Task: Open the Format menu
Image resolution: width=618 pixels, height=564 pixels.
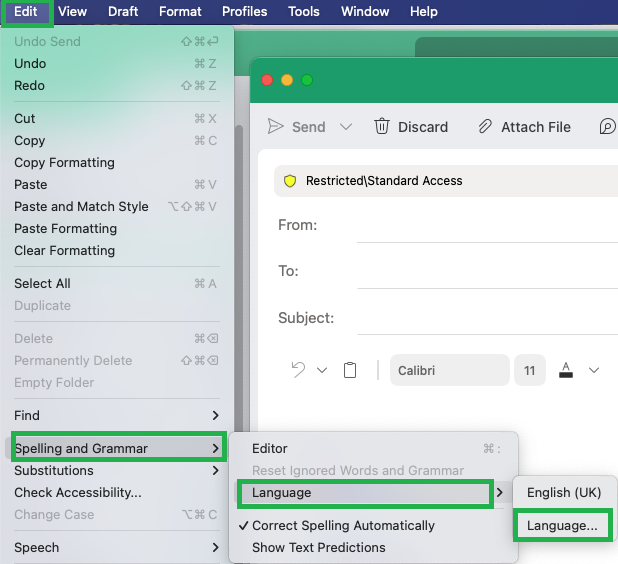Action: click(180, 11)
